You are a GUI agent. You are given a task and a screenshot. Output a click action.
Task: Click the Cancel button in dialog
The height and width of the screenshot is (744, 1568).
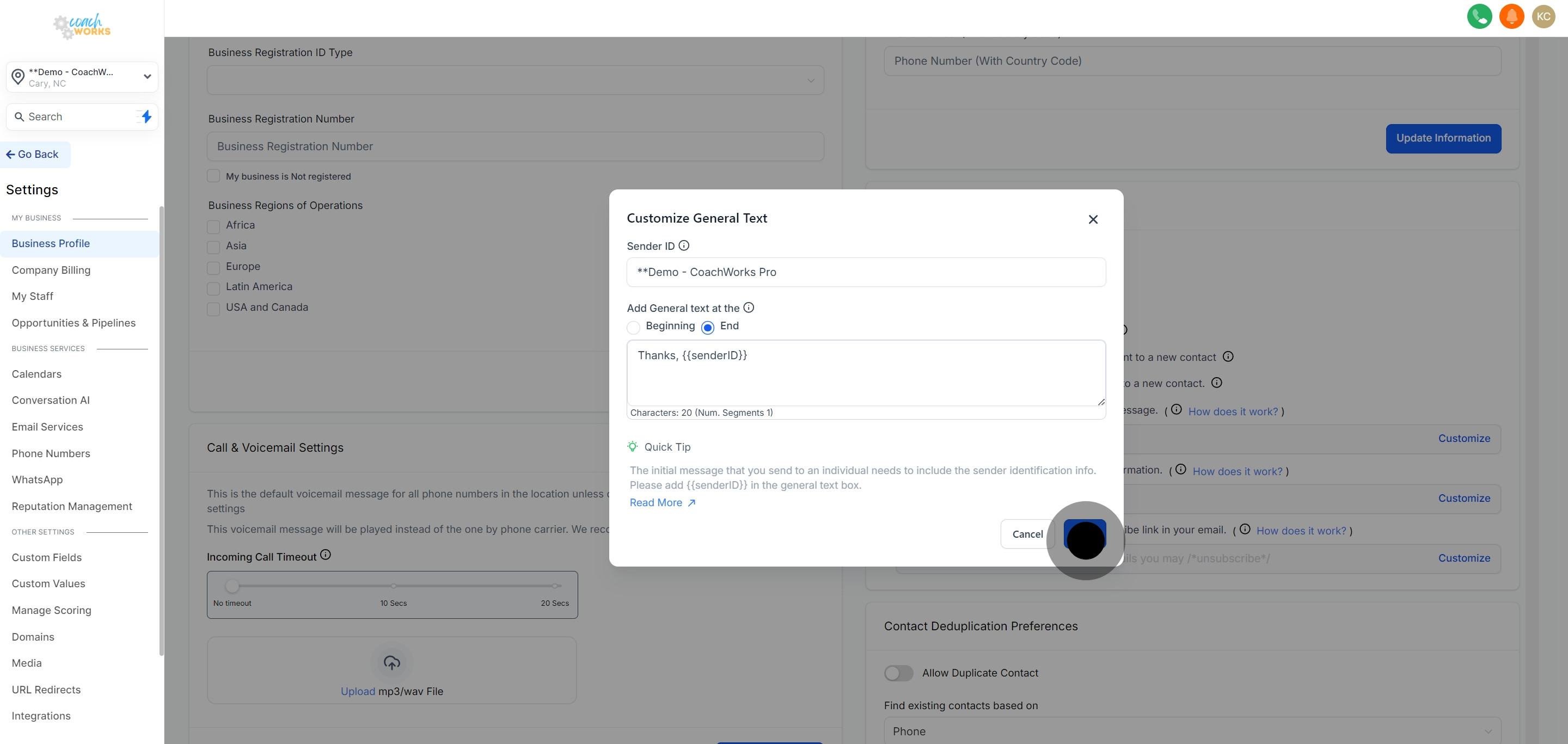click(x=1027, y=534)
